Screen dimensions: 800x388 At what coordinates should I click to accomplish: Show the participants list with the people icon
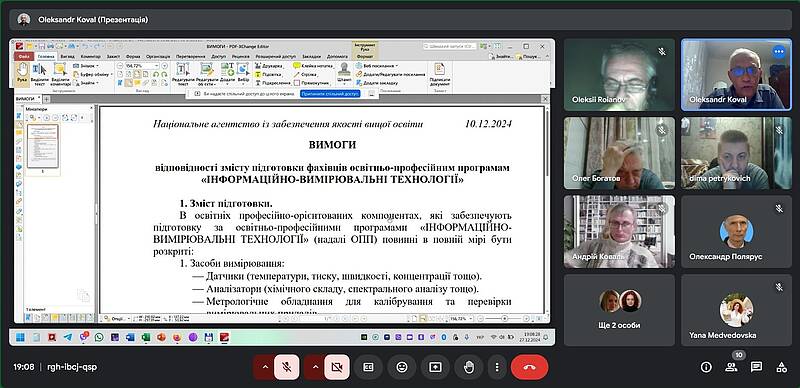731,367
